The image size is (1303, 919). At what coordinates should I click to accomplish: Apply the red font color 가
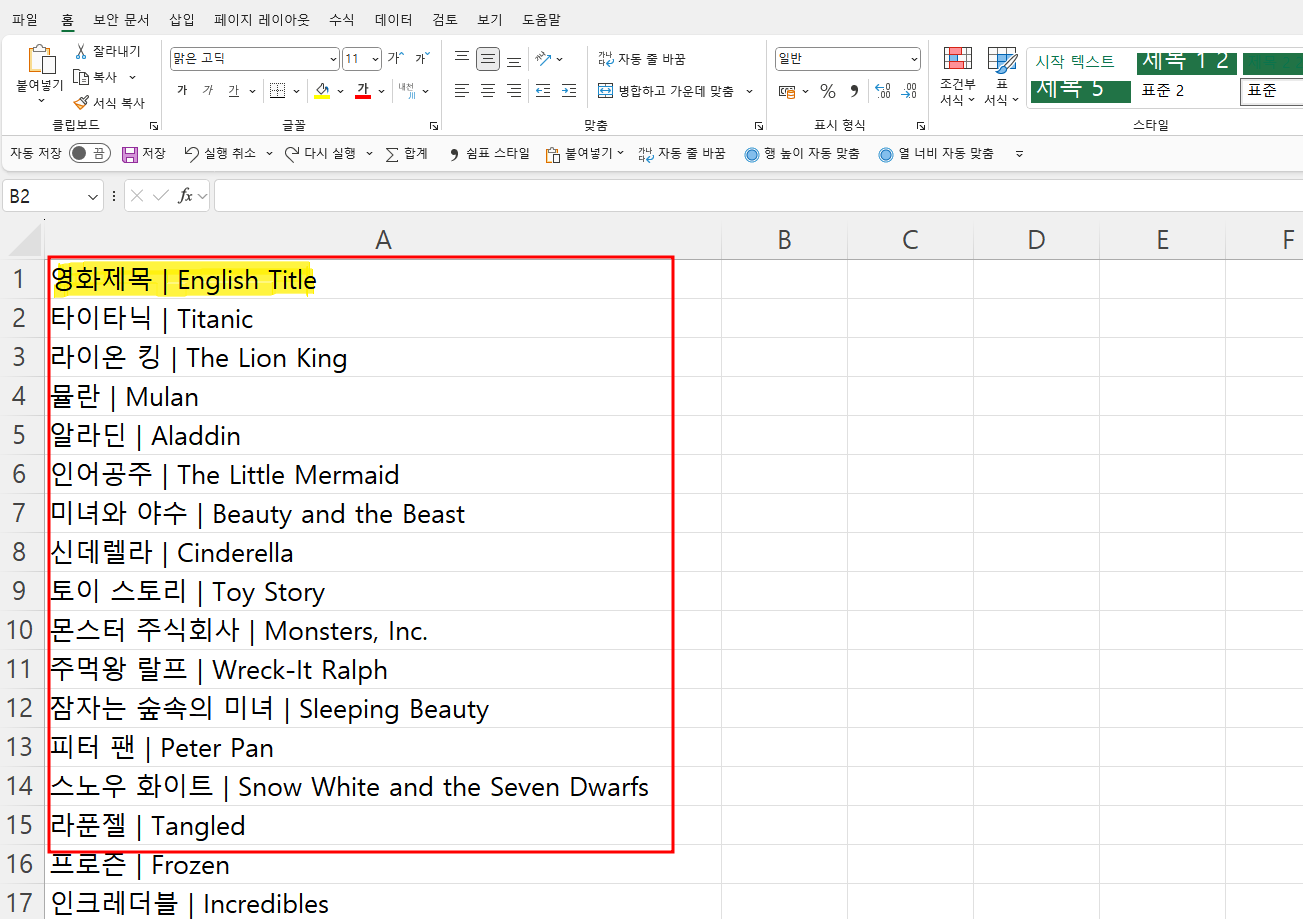point(363,91)
